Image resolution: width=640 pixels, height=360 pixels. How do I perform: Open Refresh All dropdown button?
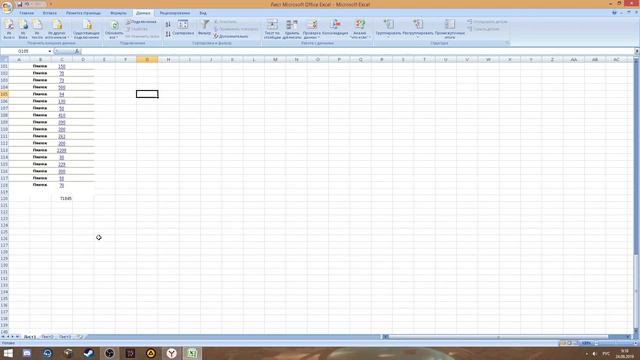(114, 30)
